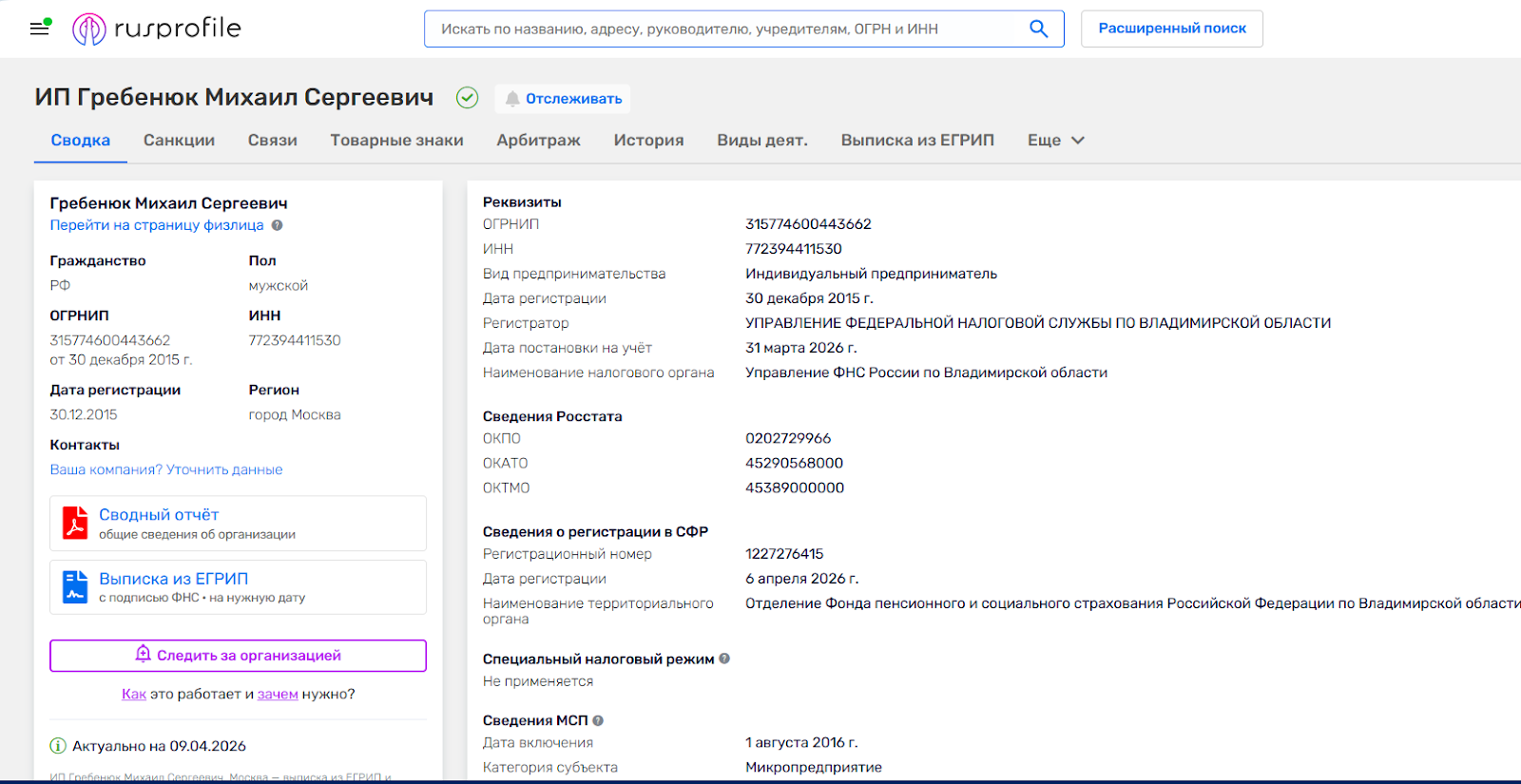Open the Арбитраж tab

538,140
